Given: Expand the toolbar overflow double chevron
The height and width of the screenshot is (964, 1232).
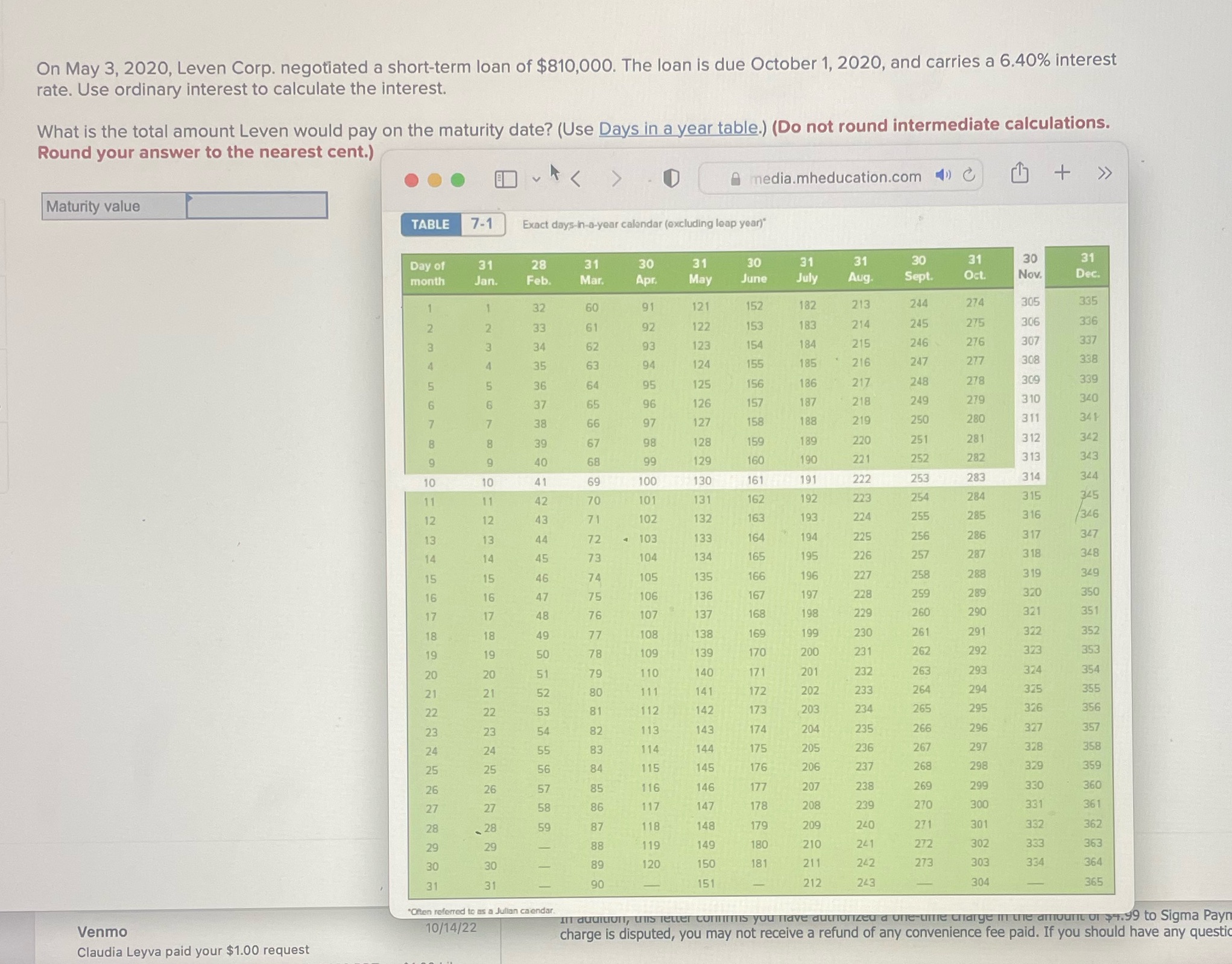Looking at the screenshot, I should click(x=1104, y=174).
